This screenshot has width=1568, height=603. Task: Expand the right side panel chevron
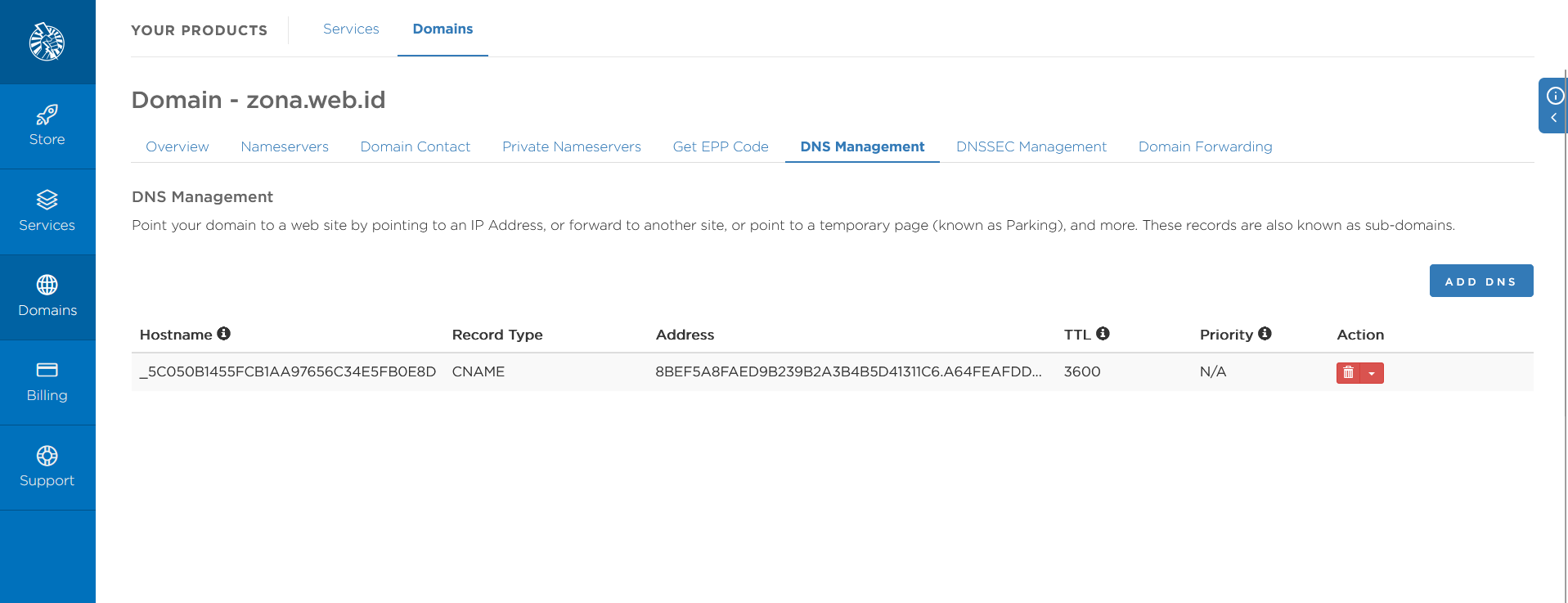(x=1553, y=118)
